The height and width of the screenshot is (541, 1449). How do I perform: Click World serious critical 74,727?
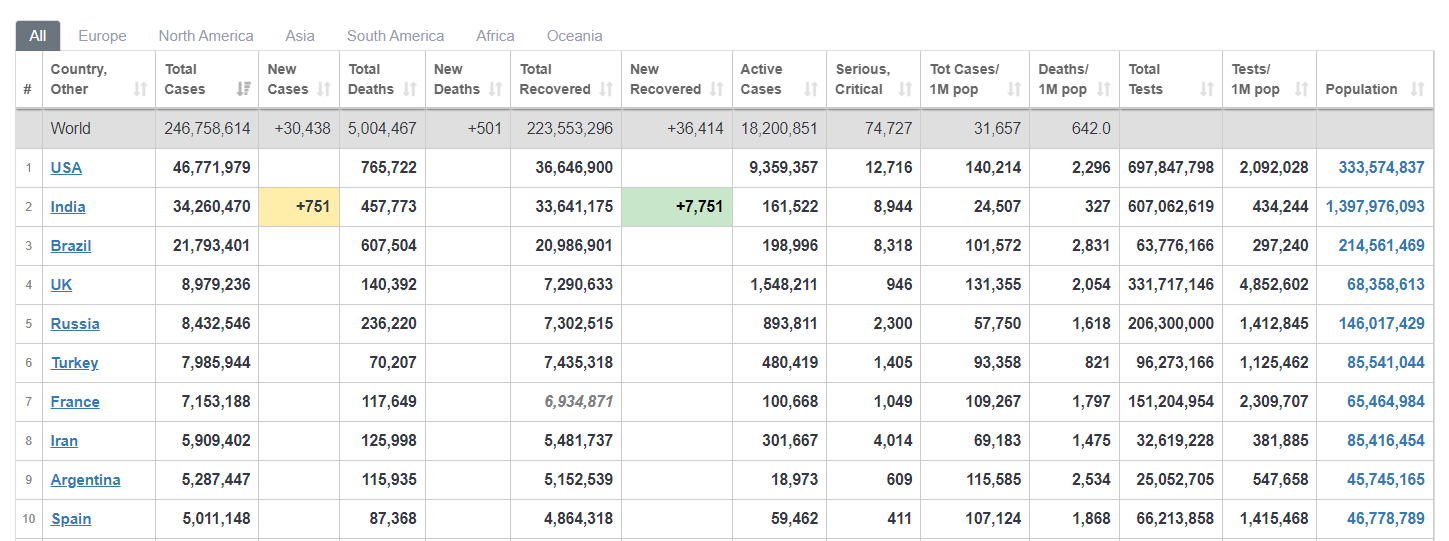[x=890, y=129]
